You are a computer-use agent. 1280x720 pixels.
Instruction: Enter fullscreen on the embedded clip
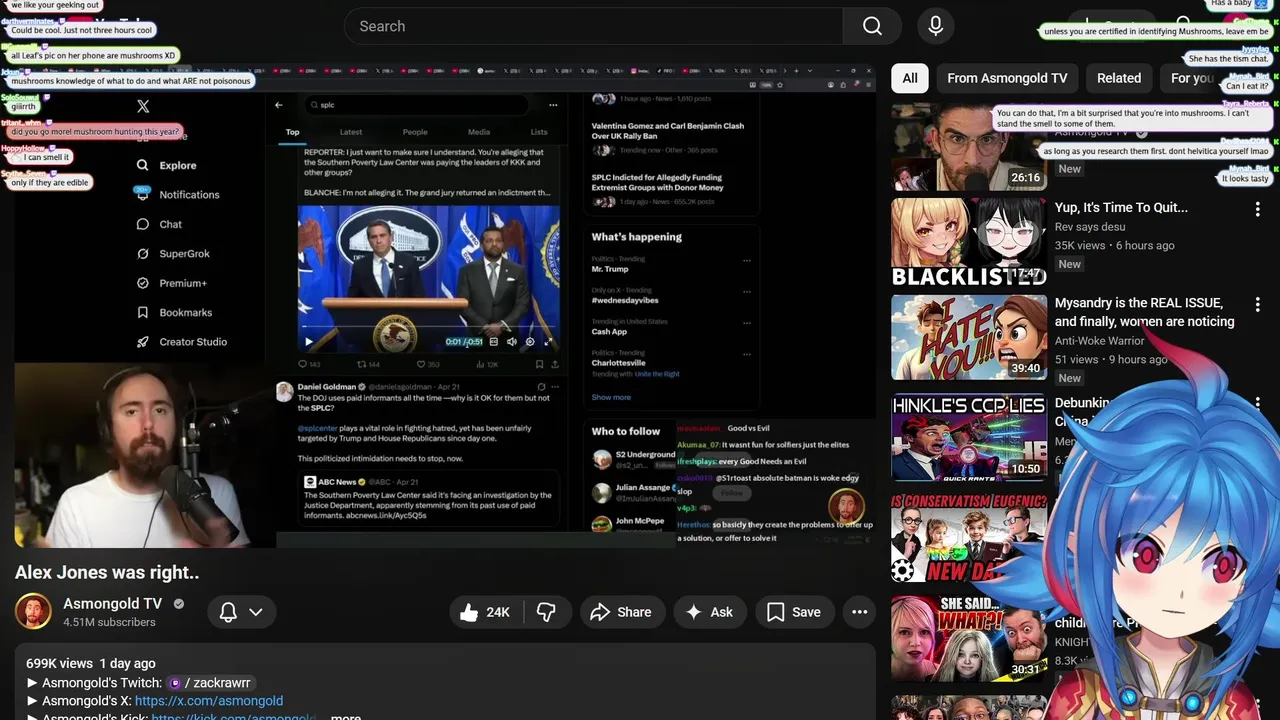[x=548, y=341]
